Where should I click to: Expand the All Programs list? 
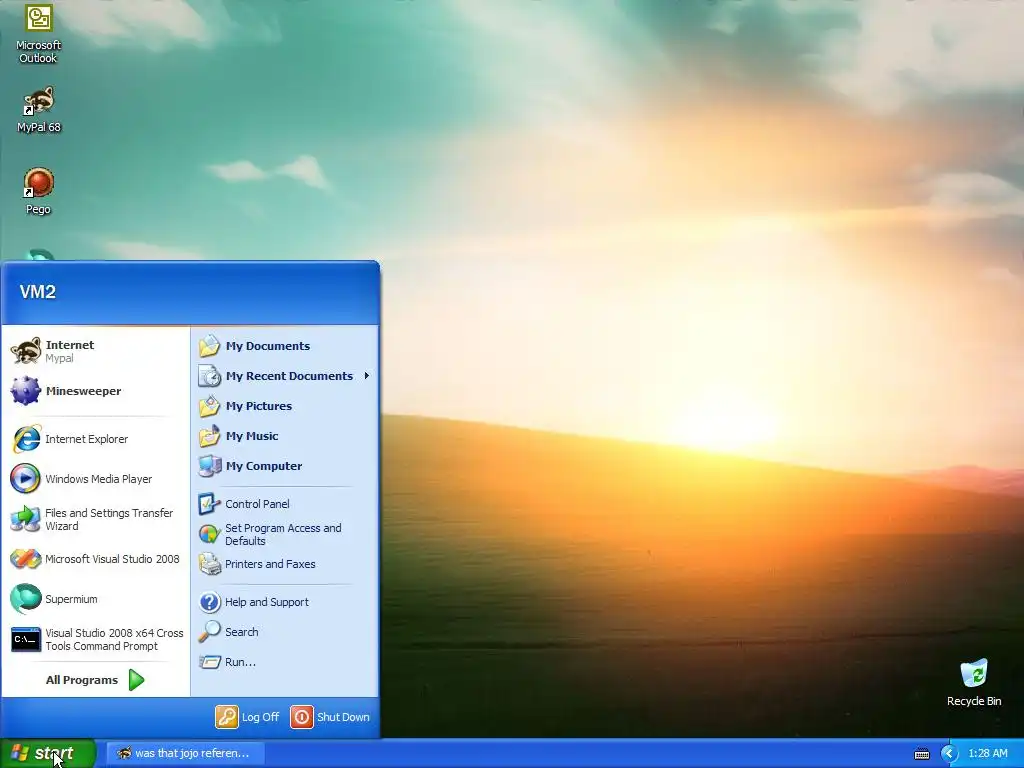point(96,680)
